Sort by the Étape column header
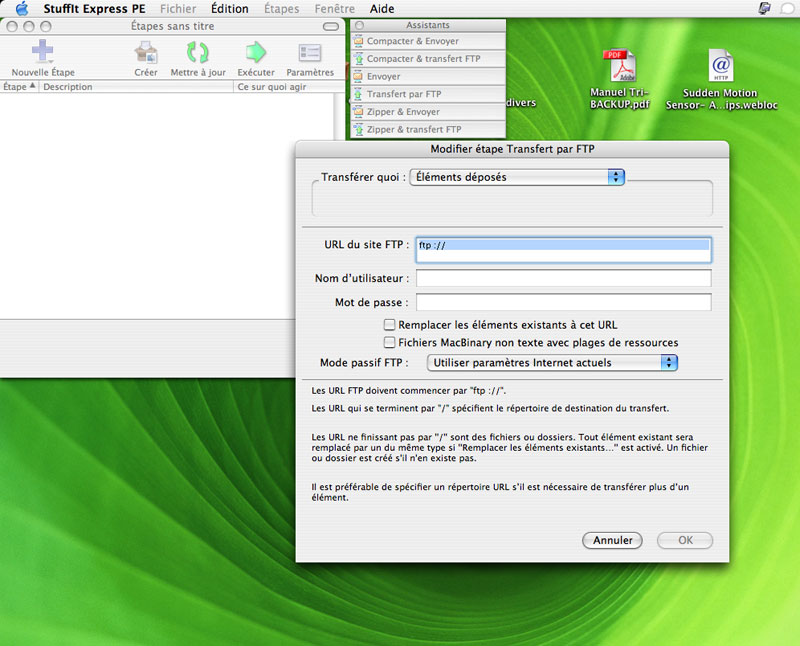Image resolution: width=800 pixels, height=646 pixels. (x=19, y=87)
